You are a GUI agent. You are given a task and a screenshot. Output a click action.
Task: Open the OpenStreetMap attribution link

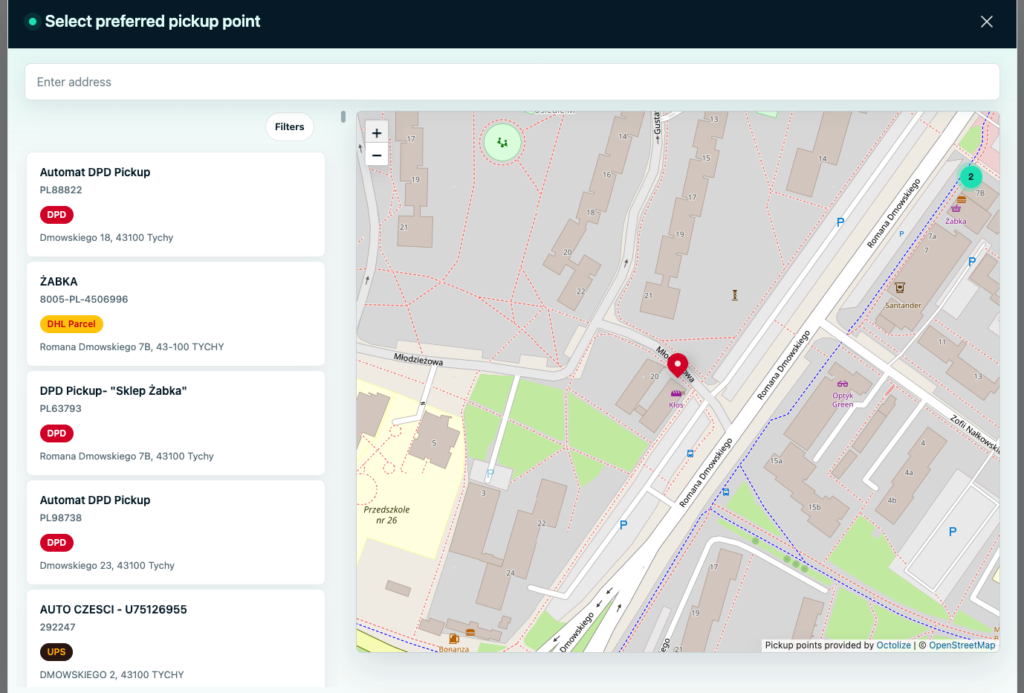pyautogui.click(x=962, y=645)
